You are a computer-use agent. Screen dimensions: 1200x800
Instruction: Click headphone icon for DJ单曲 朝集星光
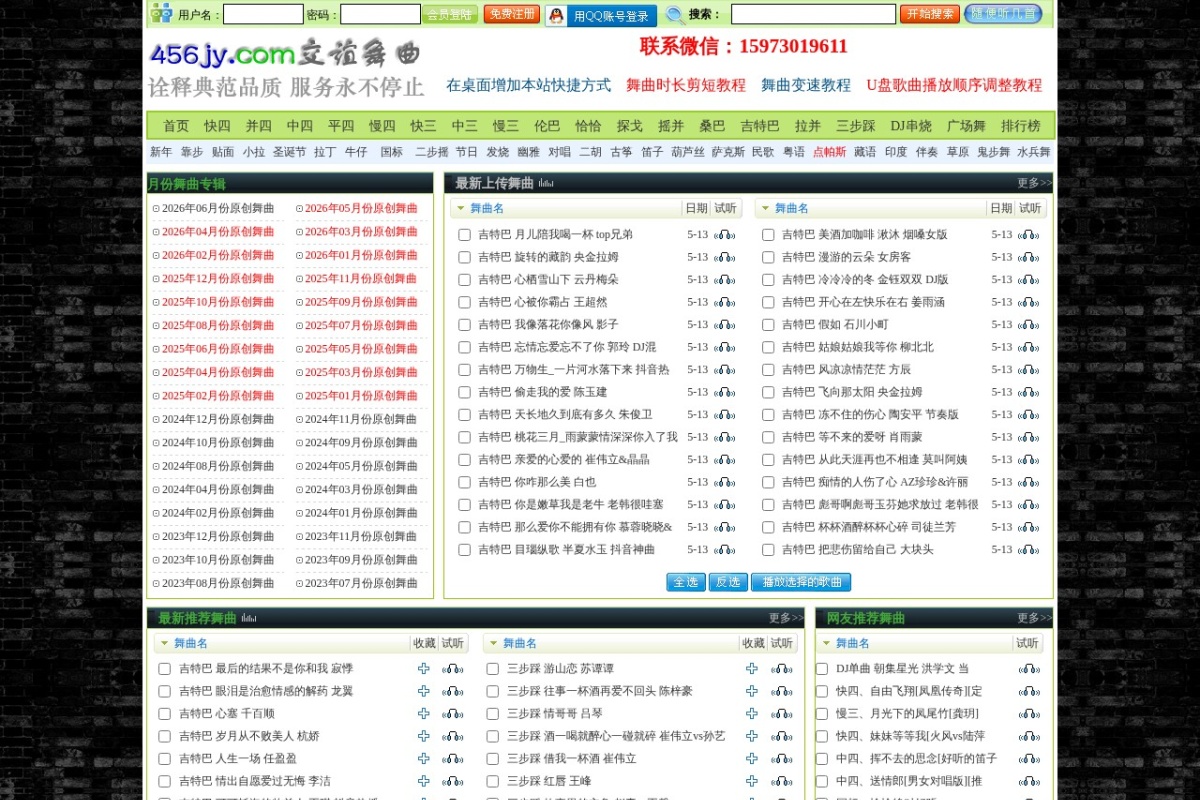[x=1028, y=669]
